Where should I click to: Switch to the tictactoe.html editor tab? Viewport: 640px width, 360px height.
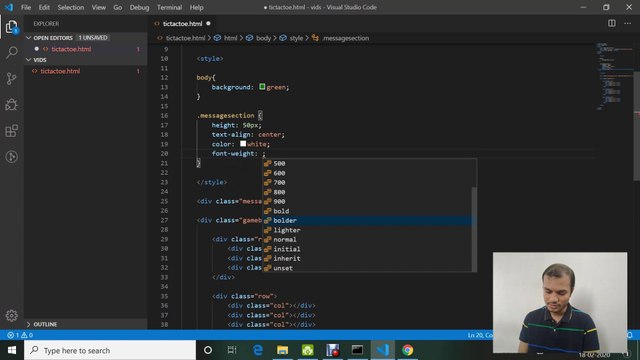182,24
